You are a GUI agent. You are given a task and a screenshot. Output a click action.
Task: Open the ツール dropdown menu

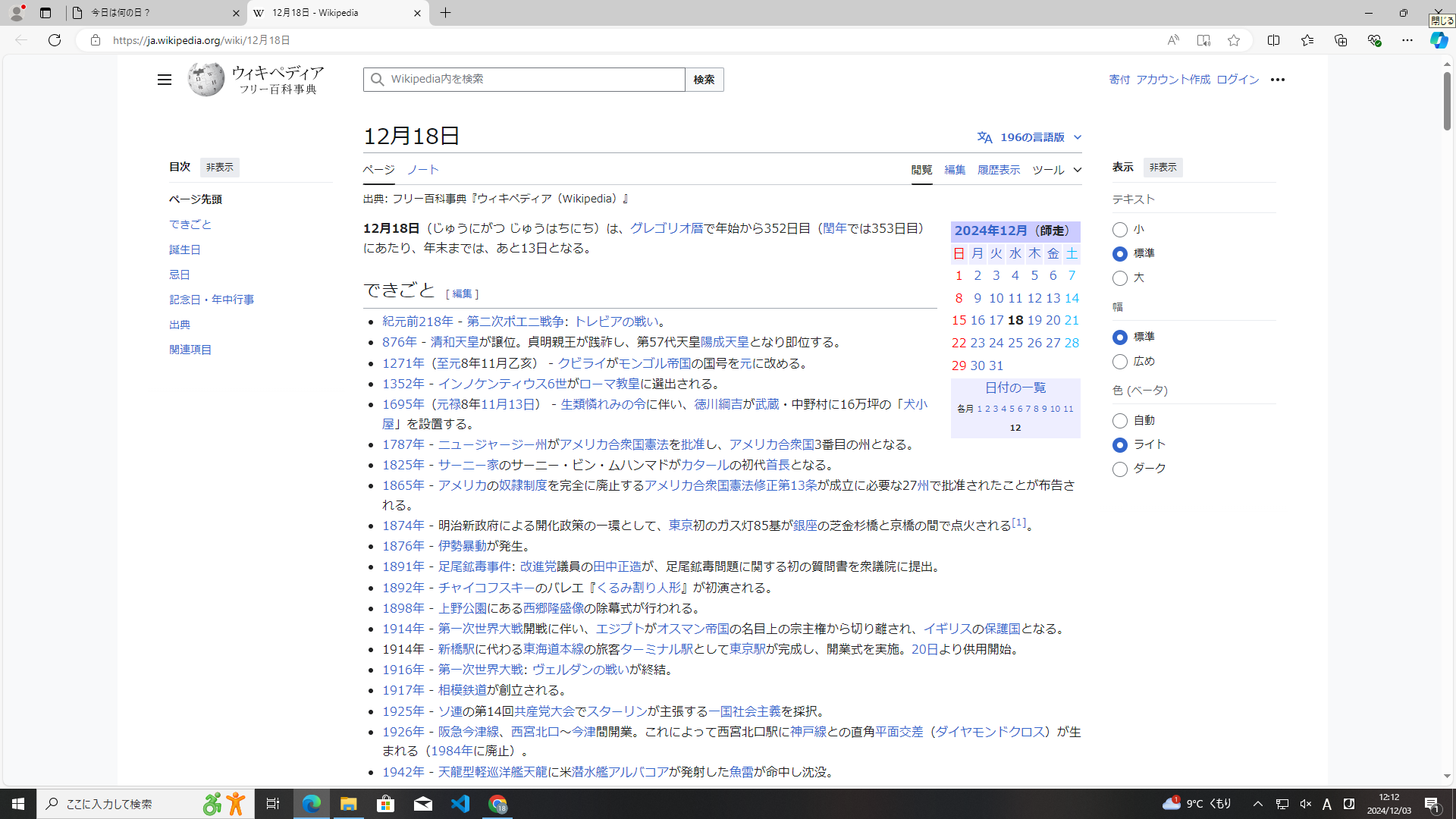coord(1048,170)
